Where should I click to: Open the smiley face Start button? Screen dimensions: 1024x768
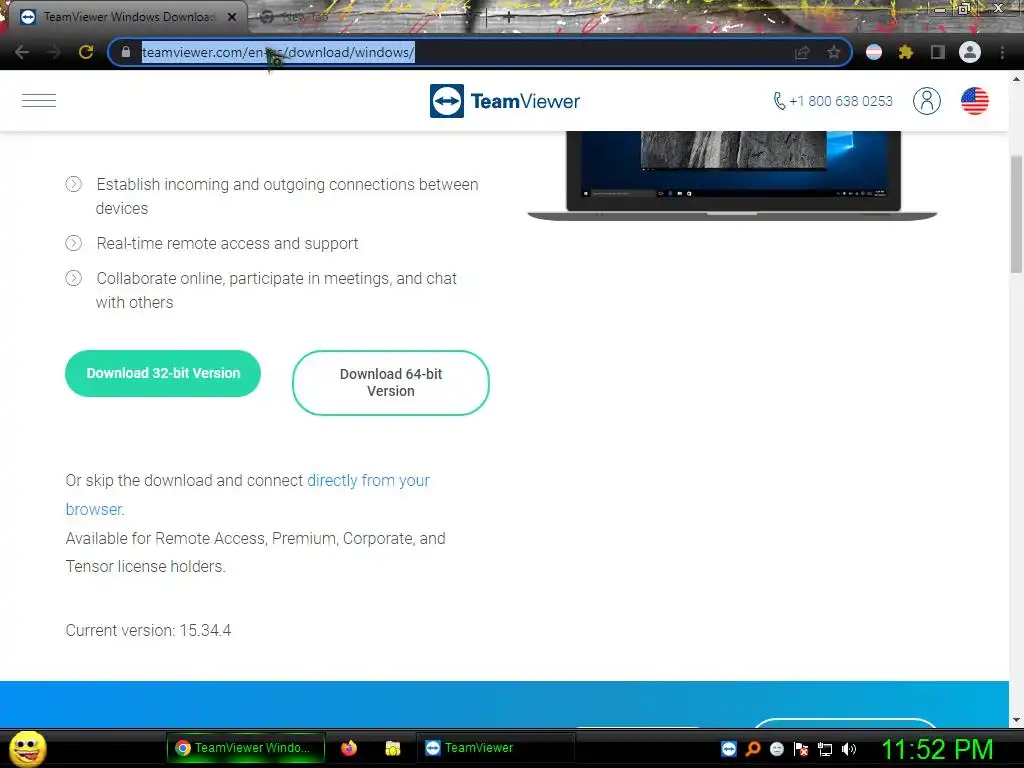[x=28, y=748]
